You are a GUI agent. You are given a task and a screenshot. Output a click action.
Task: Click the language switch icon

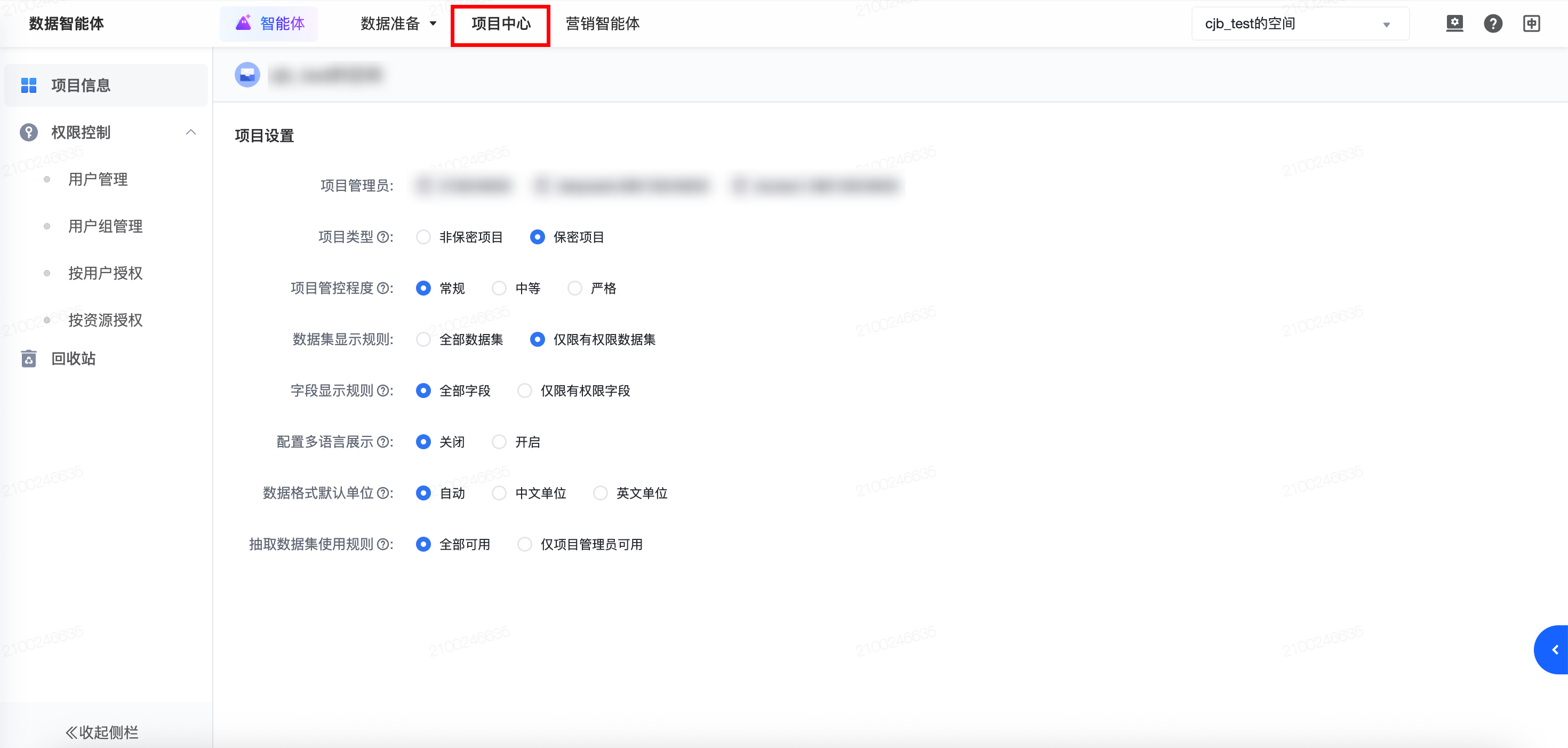click(1531, 24)
